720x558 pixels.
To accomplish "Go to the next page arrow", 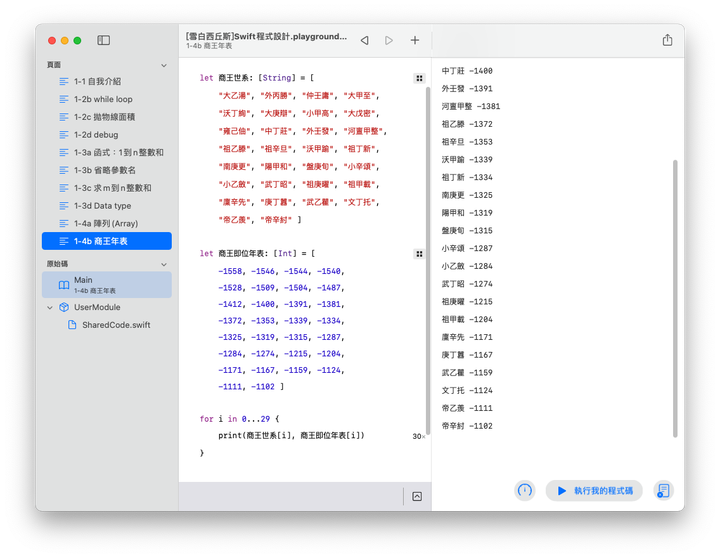I will [x=389, y=40].
